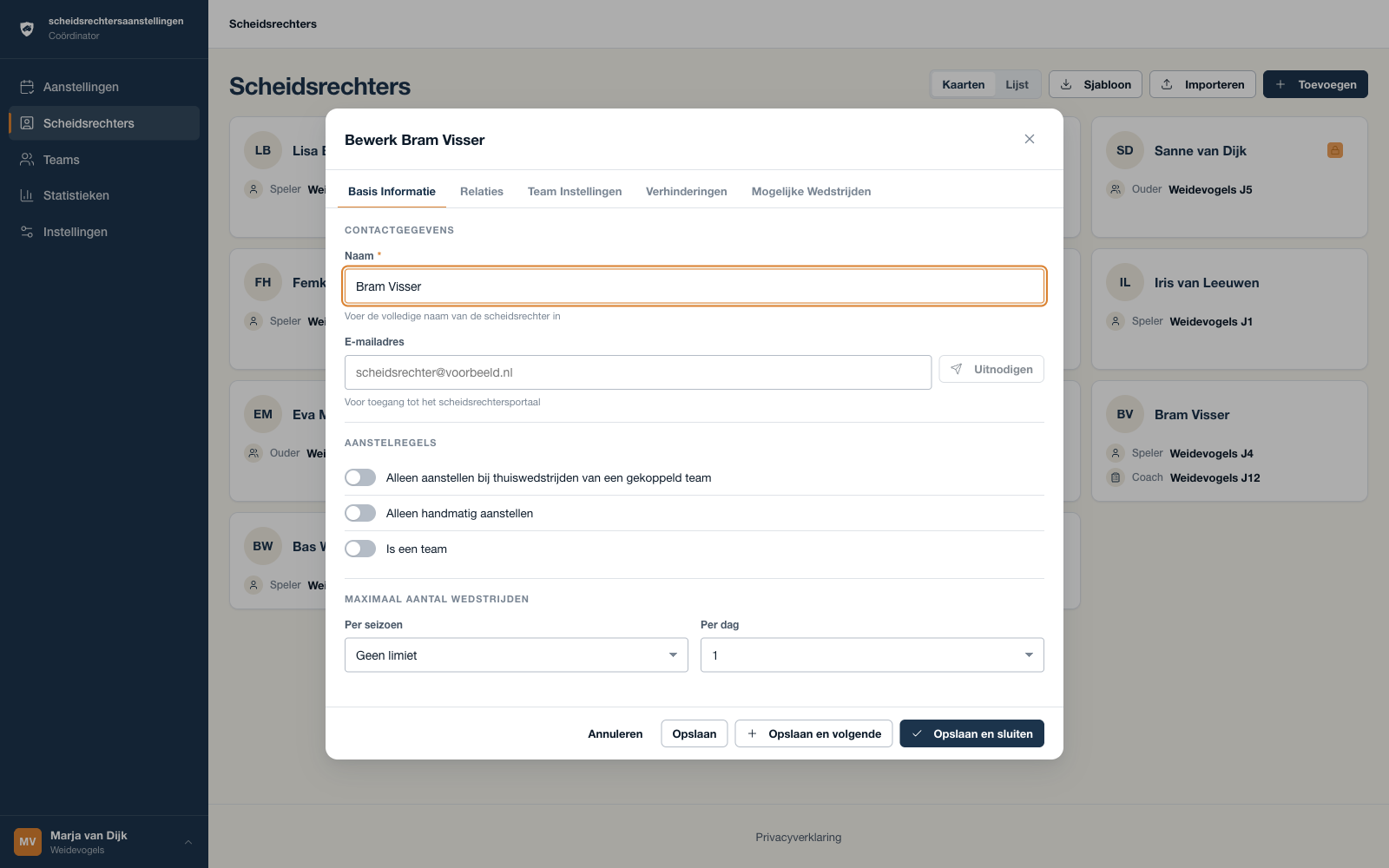Click the Sjabloon button
1389x868 pixels.
click(1096, 84)
